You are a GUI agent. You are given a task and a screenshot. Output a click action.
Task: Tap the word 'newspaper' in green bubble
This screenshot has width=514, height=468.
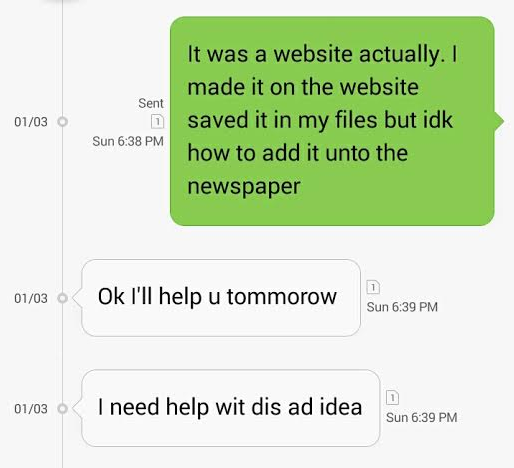[x=244, y=187]
